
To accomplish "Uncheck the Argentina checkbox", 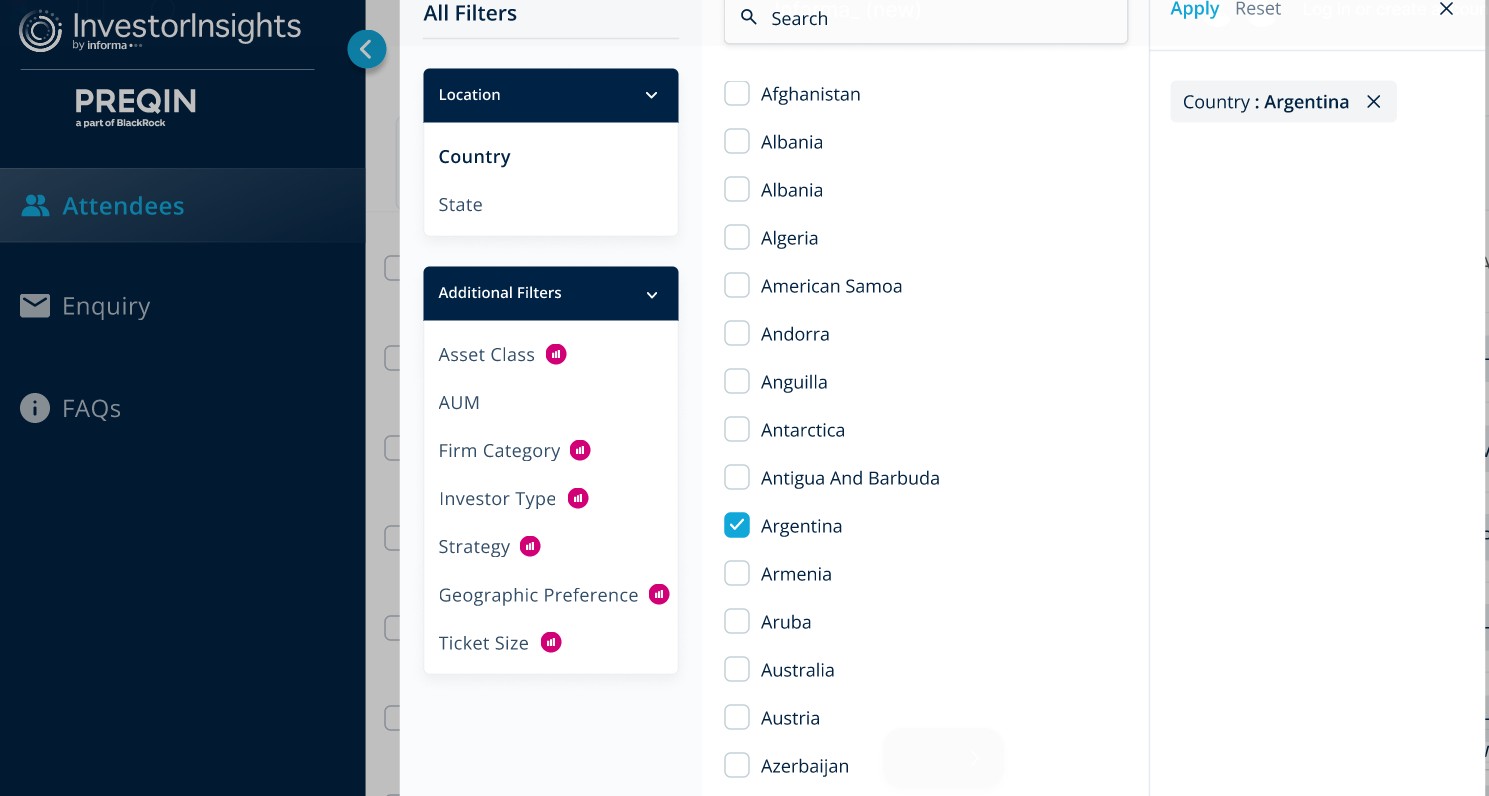I will (x=737, y=526).
